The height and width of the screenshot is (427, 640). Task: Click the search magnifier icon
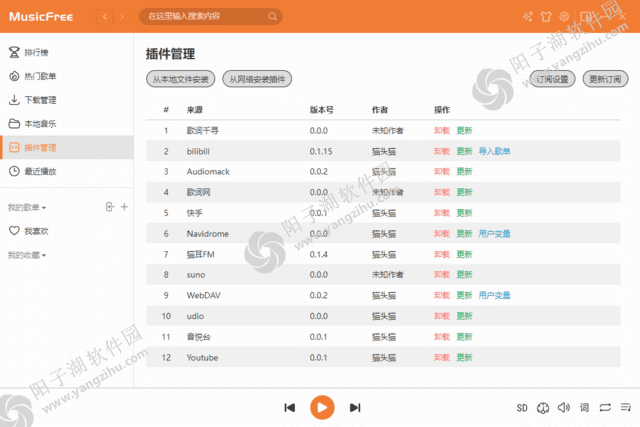(x=272, y=16)
